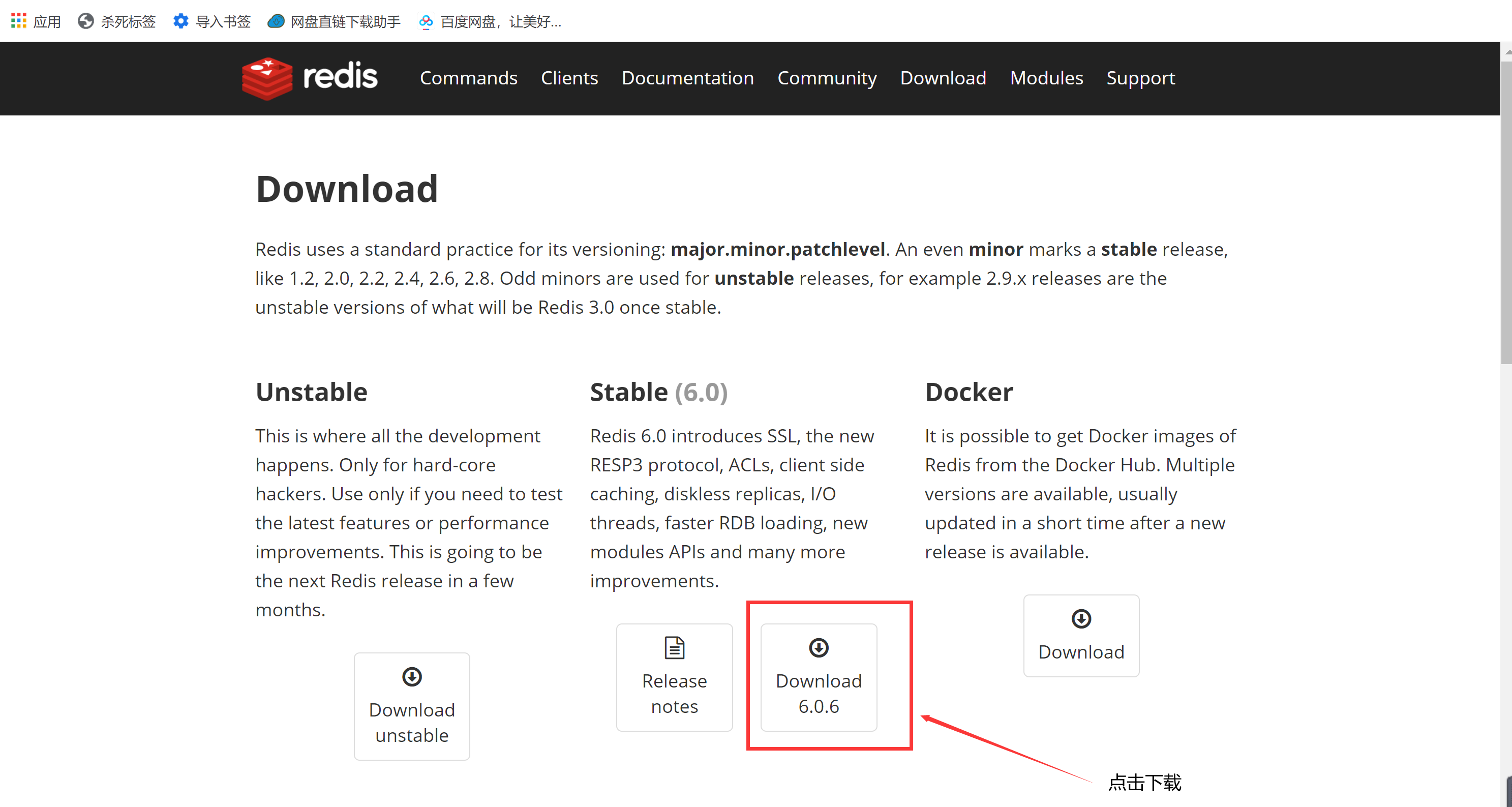Click the bold word "unstable" in the intro paragraph
This screenshot has width=1512, height=807.
pos(753,278)
